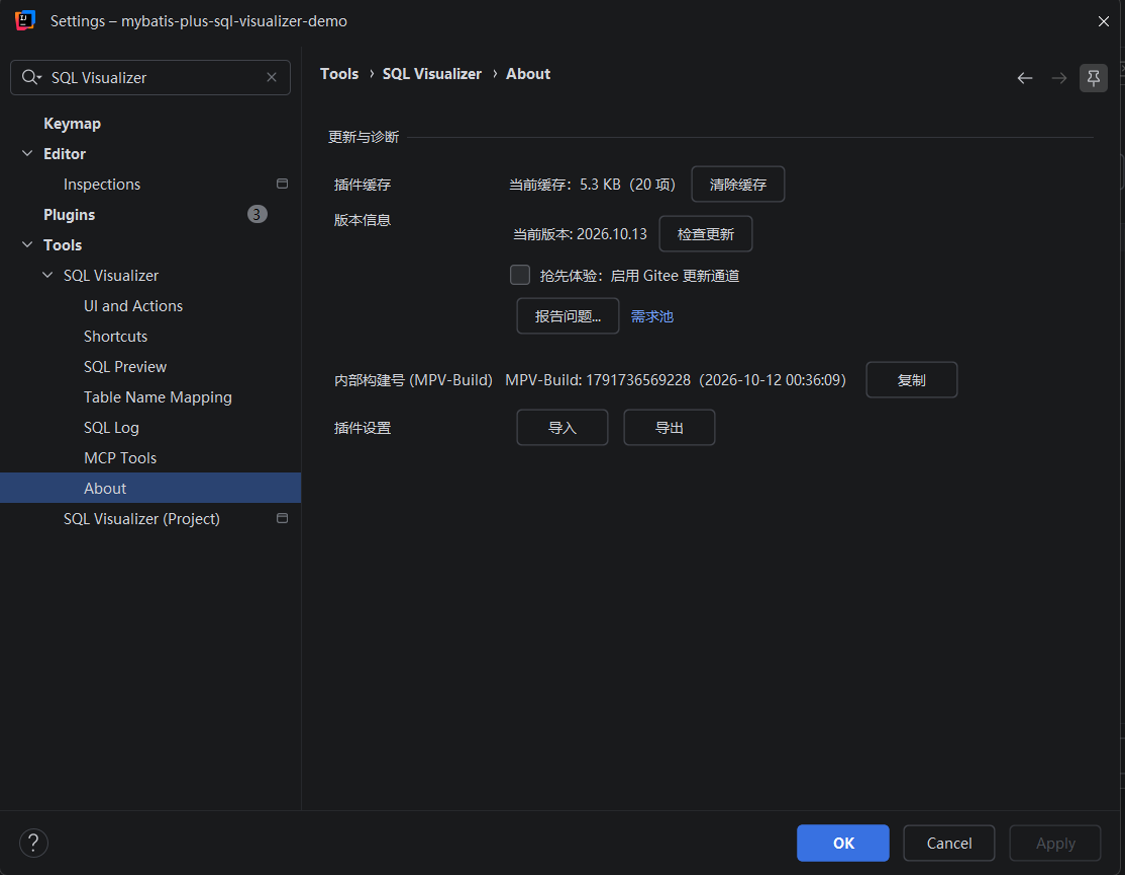Click the project-level icon beside Inspections
The width and height of the screenshot is (1125, 875).
click(x=282, y=184)
